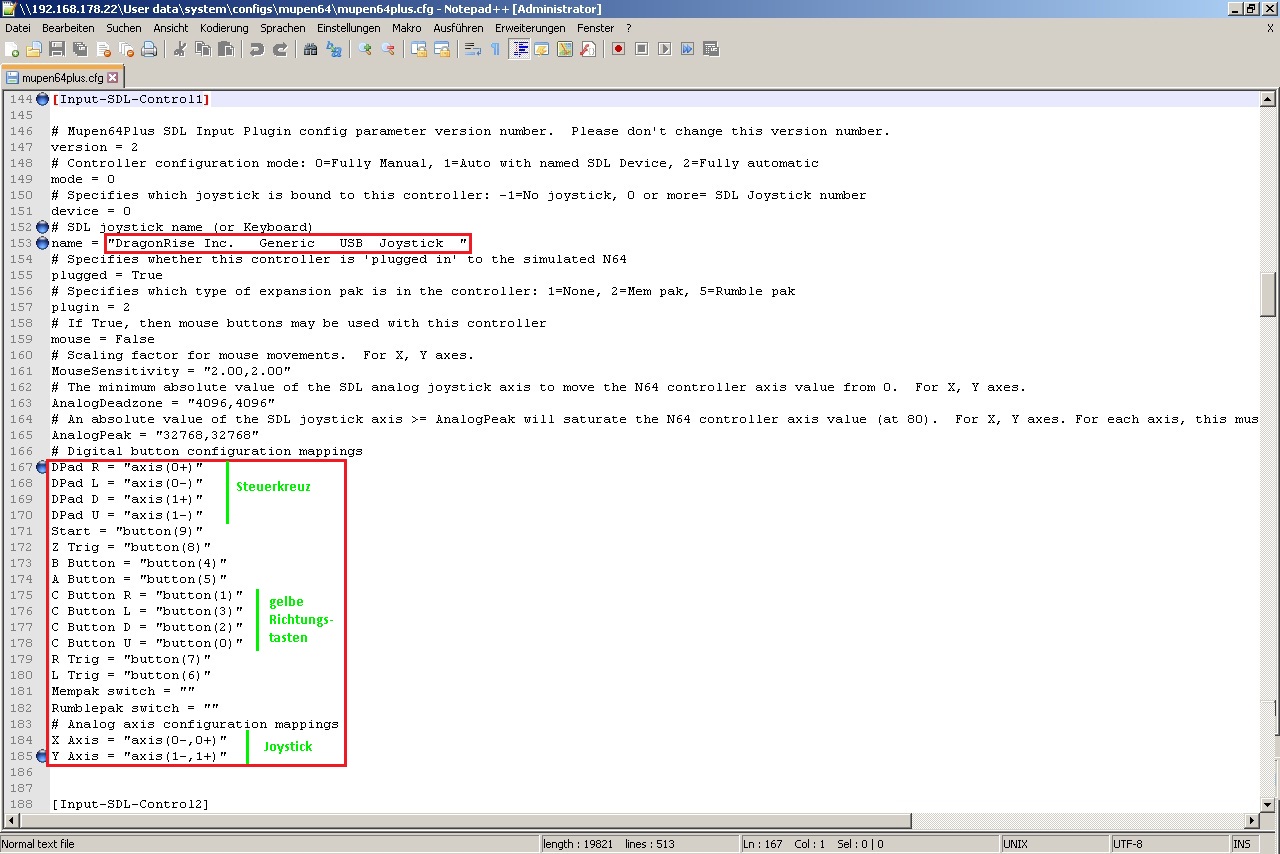Toggle the indent guide toolbar button
The height and width of the screenshot is (854, 1280).
tap(519, 49)
